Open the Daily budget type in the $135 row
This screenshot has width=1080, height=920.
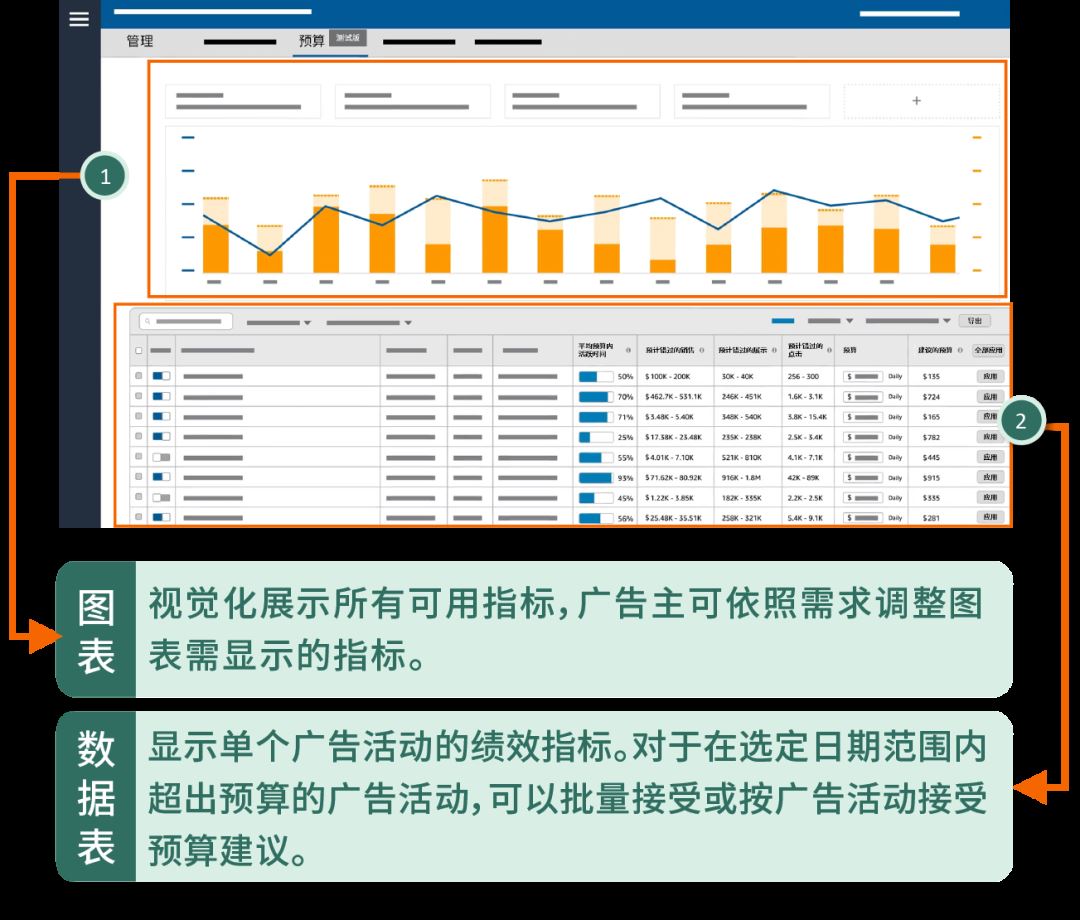pyautogui.click(x=895, y=377)
